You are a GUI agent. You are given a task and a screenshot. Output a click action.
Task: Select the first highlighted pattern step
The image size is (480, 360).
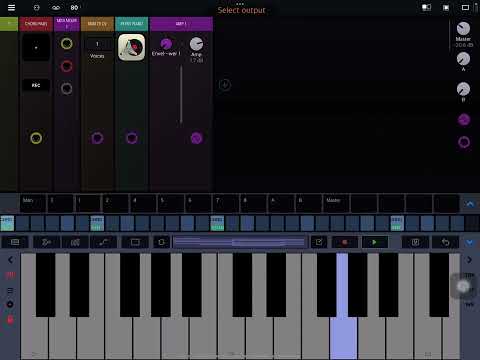point(7,223)
